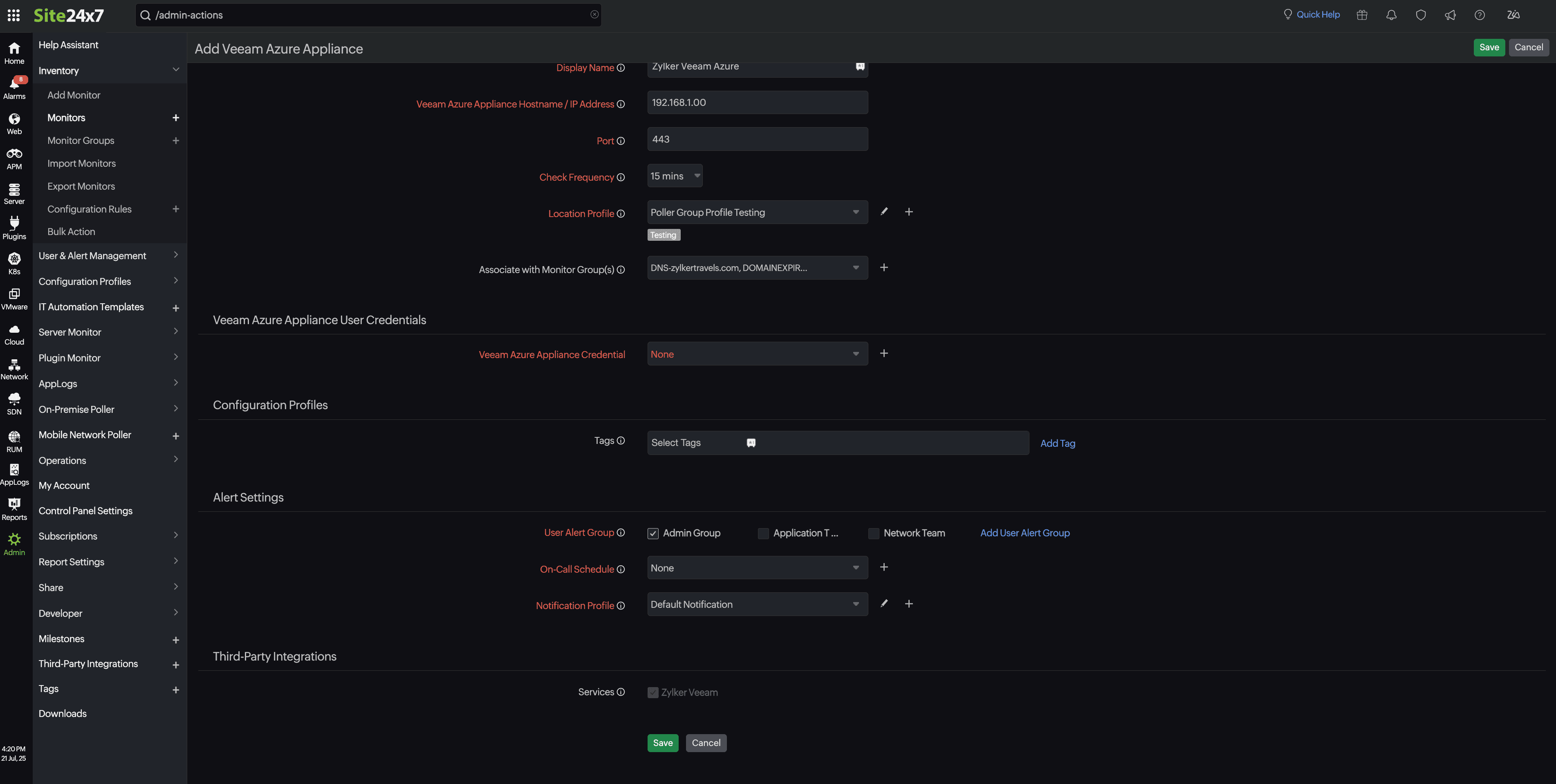The width and height of the screenshot is (1556, 784).
Task: Select the Server section in sidebar
Action: 14,193
